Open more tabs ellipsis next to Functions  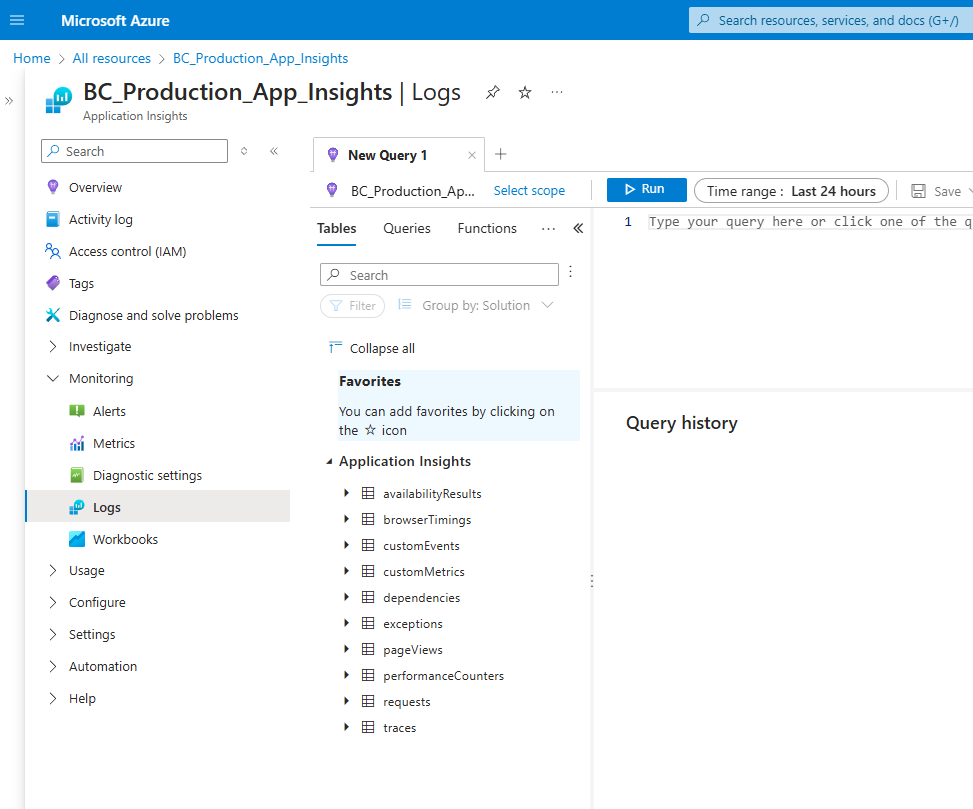[548, 228]
